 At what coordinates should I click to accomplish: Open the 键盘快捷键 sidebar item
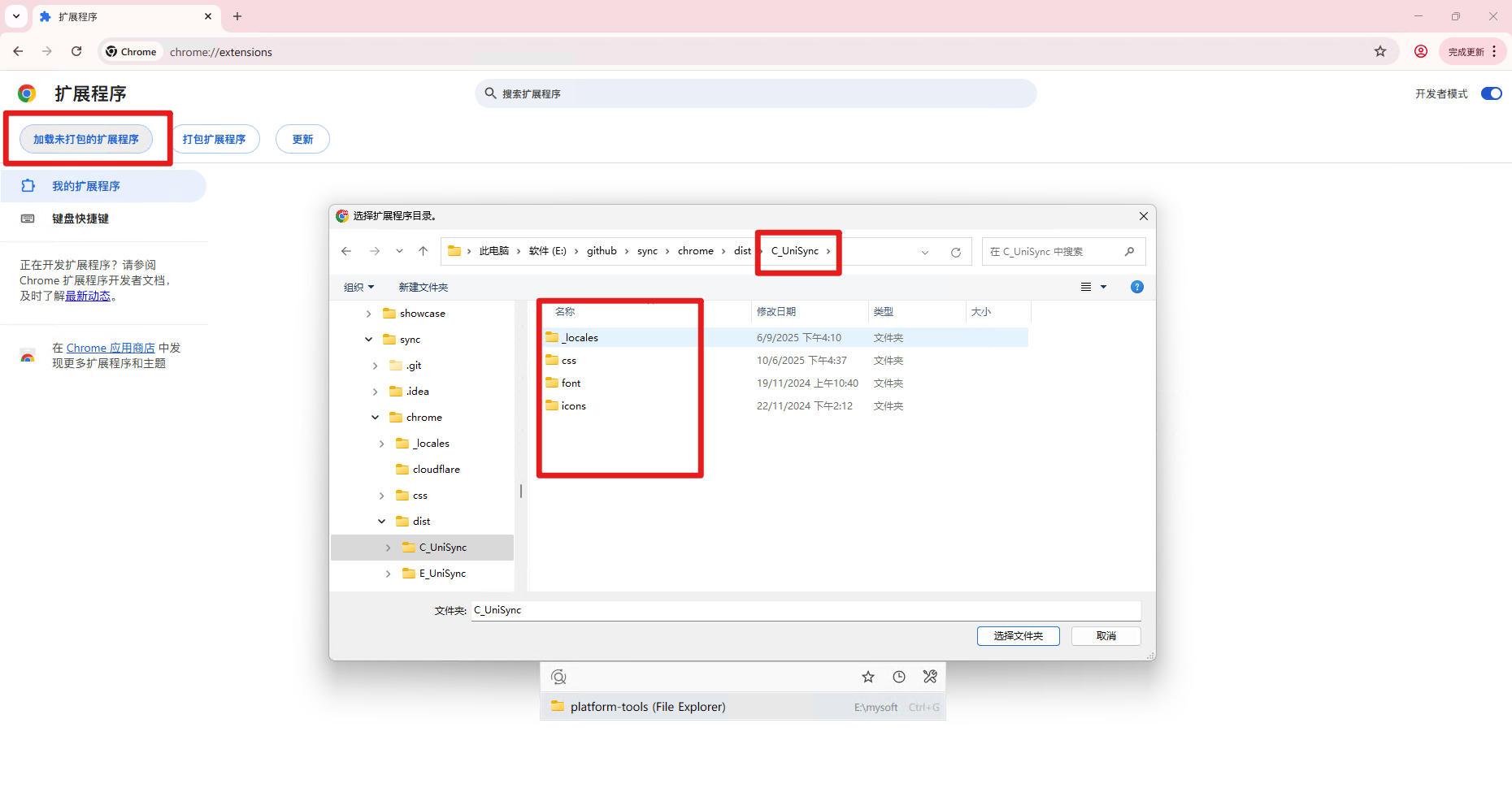click(x=80, y=219)
